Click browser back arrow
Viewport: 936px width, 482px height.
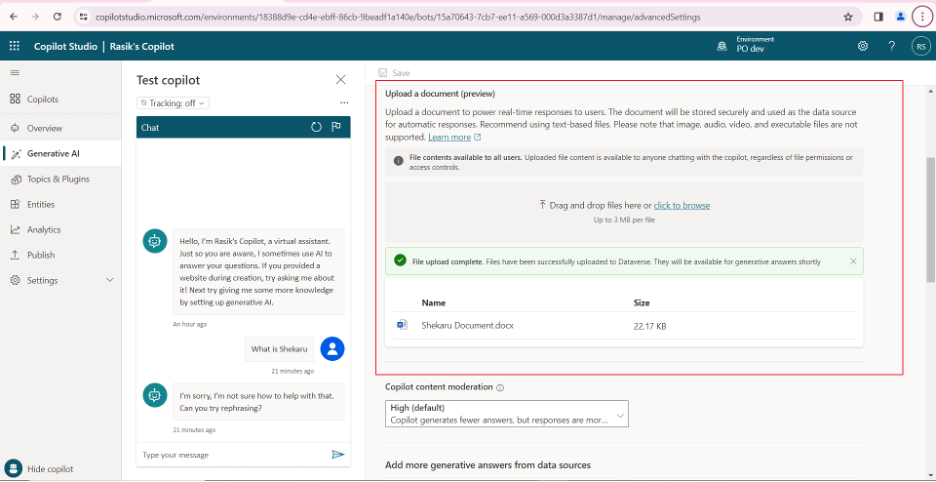pyautogui.click(x=14, y=17)
